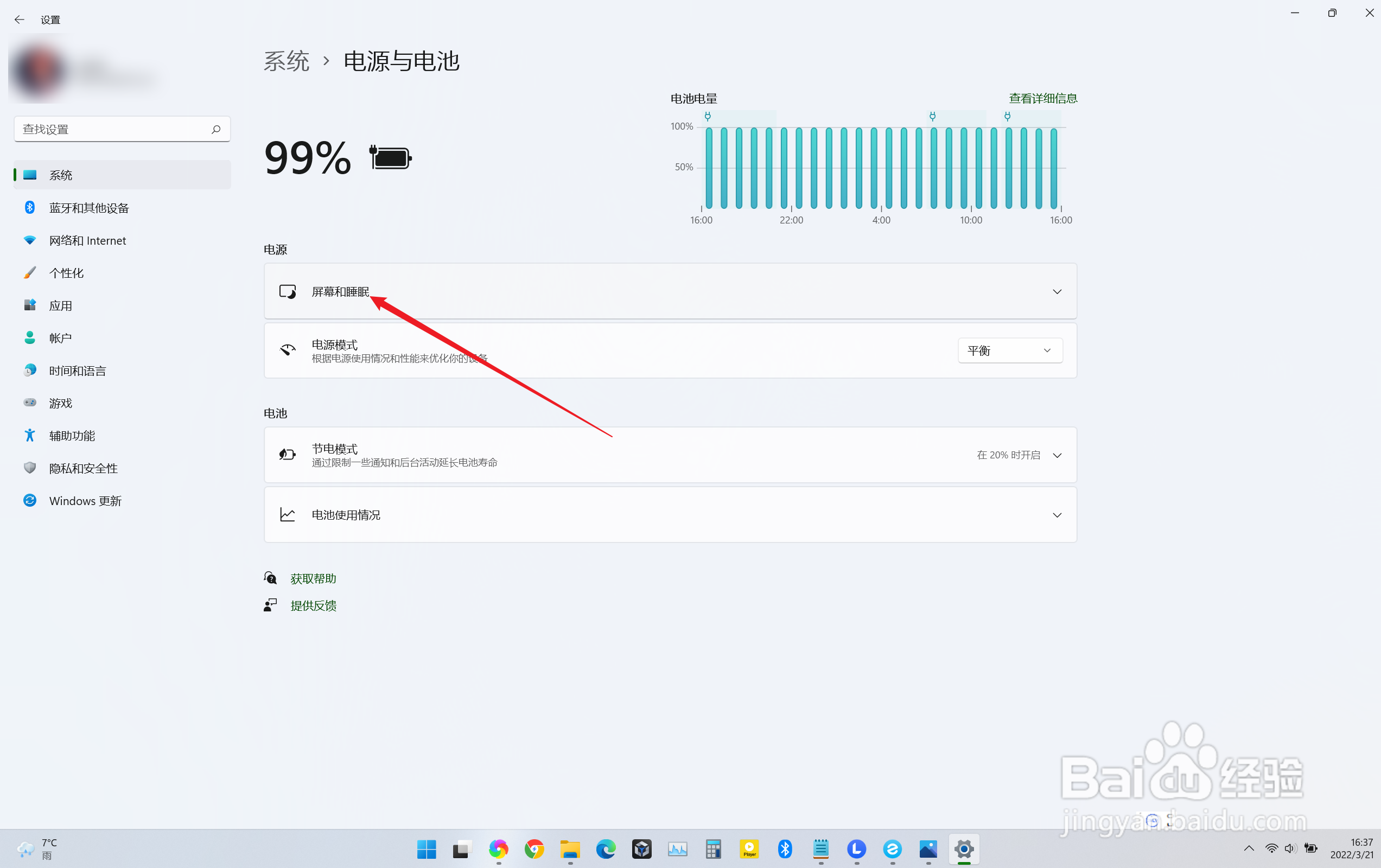Click the 查找设置 search field
This screenshot has height=868, width=1381.
tap(112, 130)
